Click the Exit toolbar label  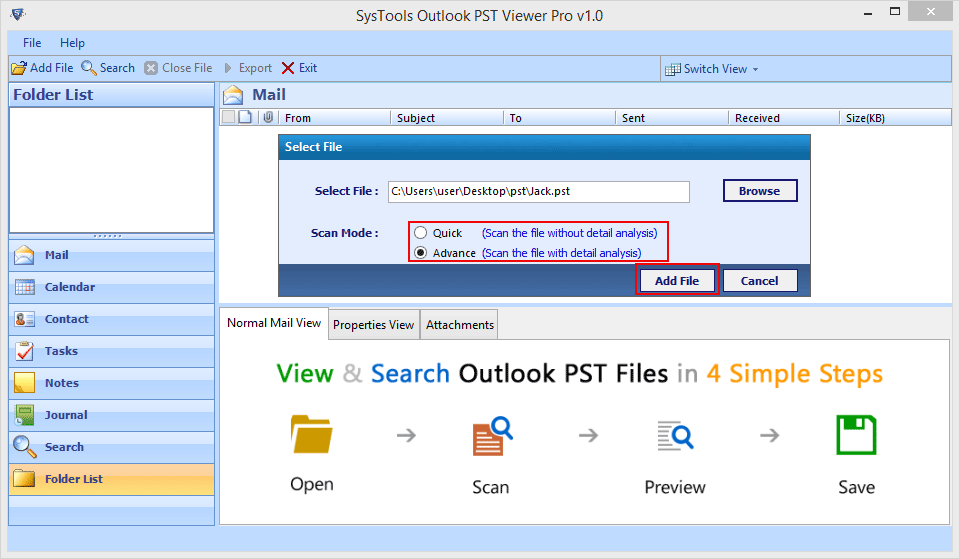(x=308, y=68)
